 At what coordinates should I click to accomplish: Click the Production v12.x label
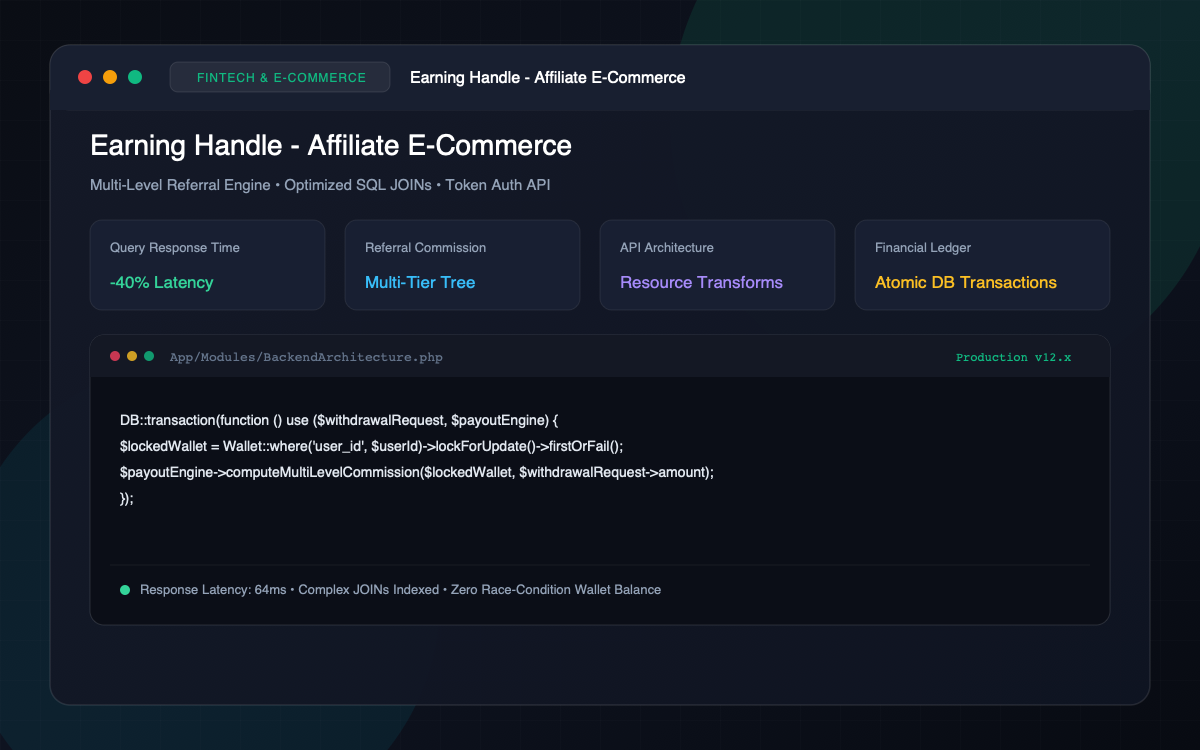(x=1013, y=357)
